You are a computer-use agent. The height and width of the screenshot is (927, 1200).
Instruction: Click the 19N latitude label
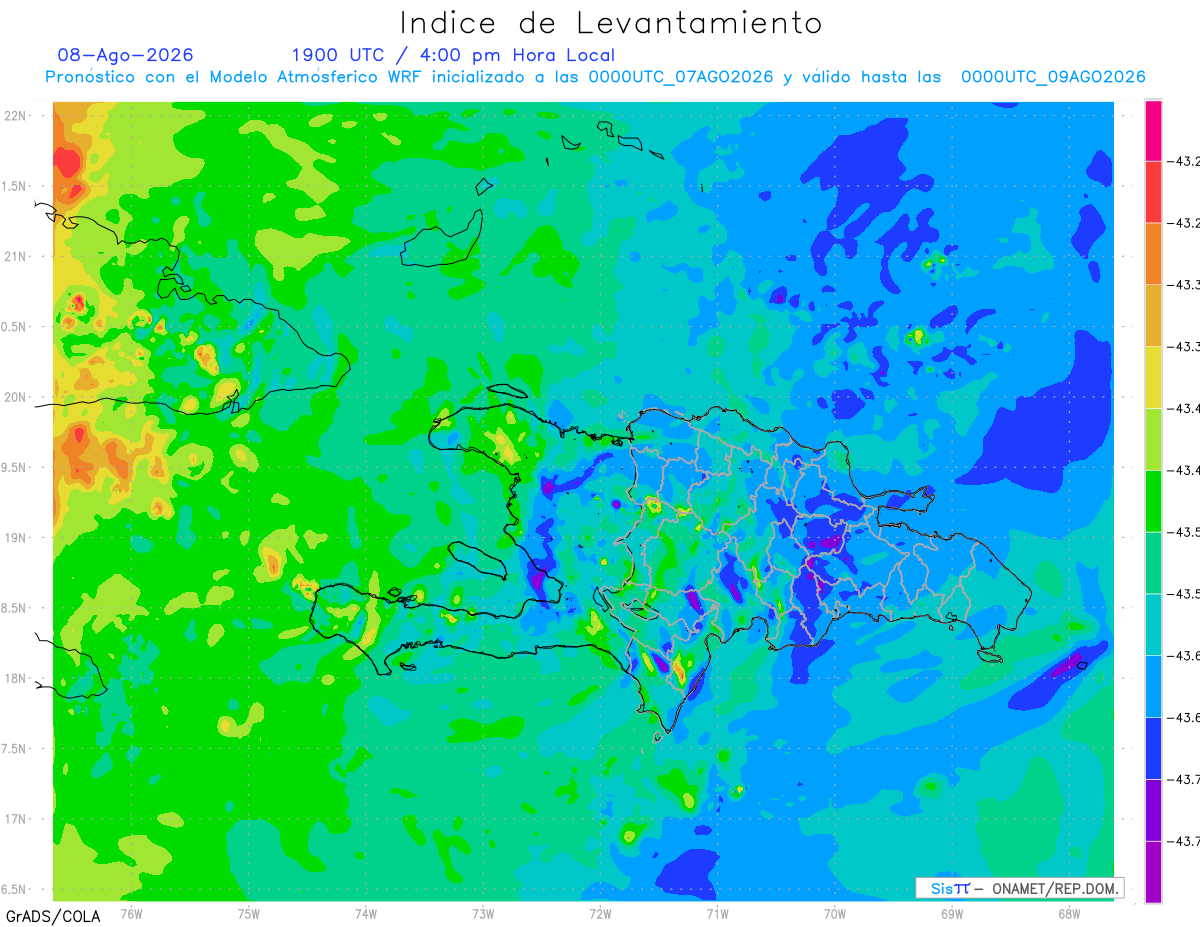coord(16,538)
